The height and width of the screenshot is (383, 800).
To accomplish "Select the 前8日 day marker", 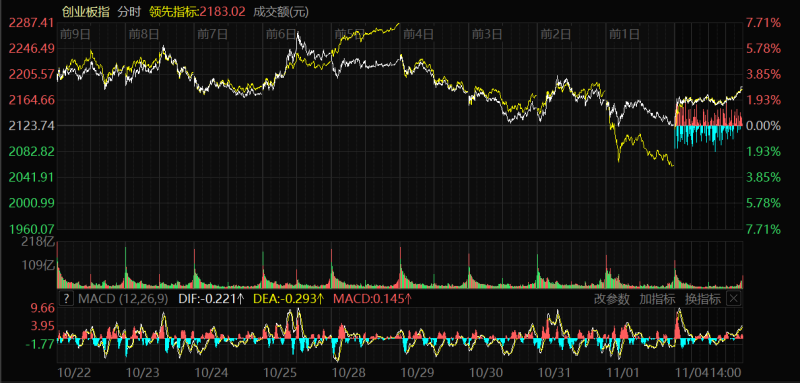I will 144,34.
